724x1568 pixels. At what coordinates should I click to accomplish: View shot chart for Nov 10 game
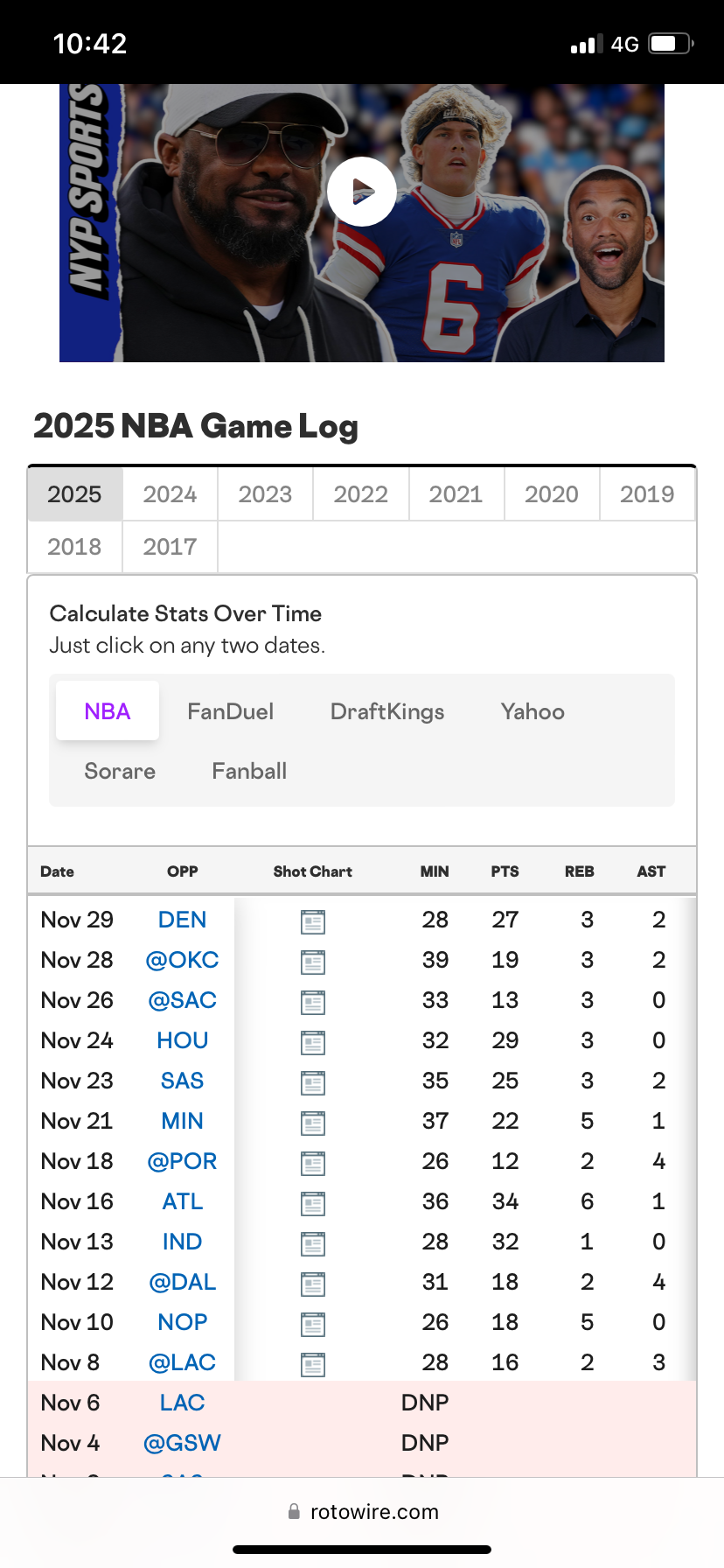click(x=312, y=1324)
